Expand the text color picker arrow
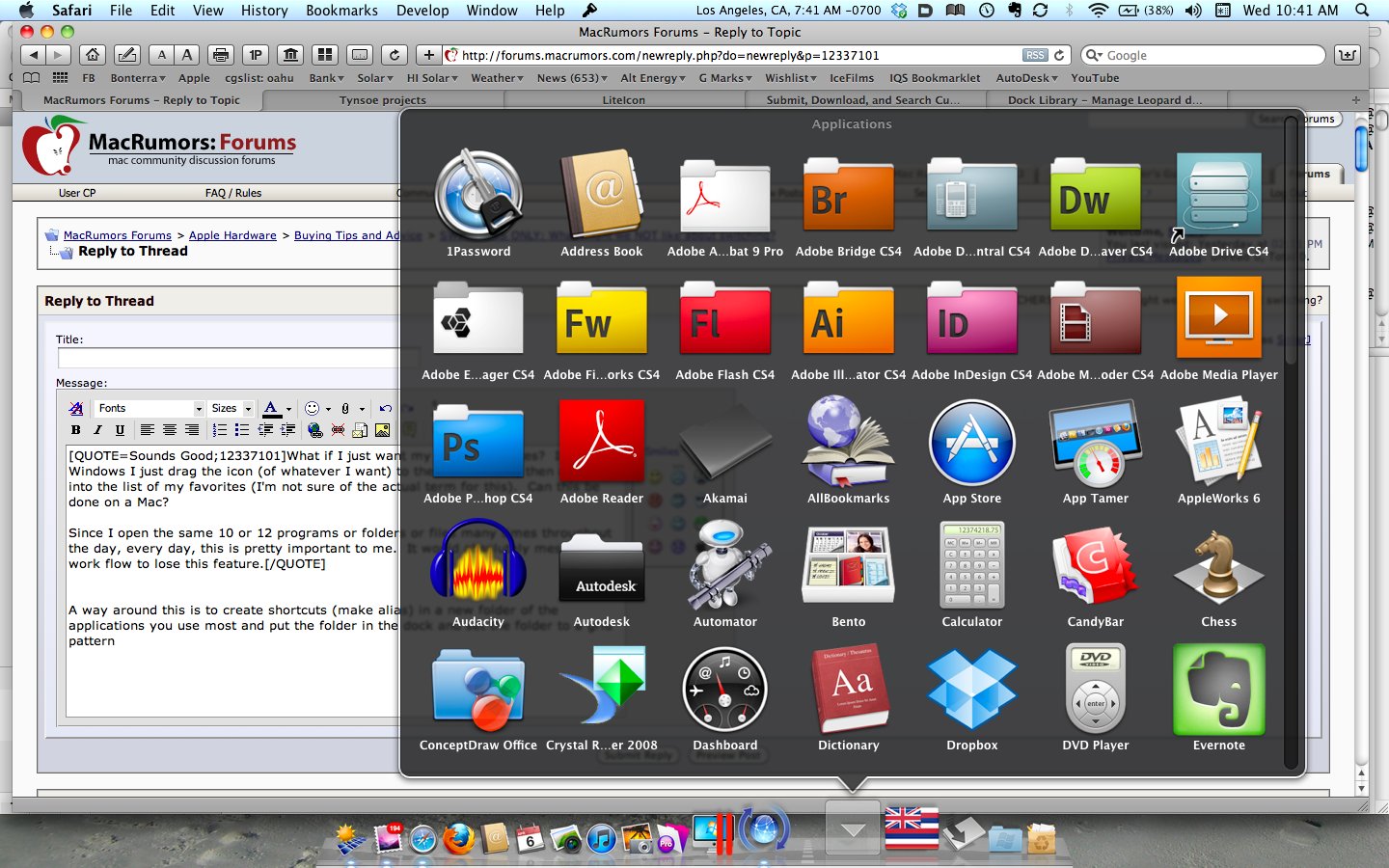The image size is (1389, 868). (288, 409)
